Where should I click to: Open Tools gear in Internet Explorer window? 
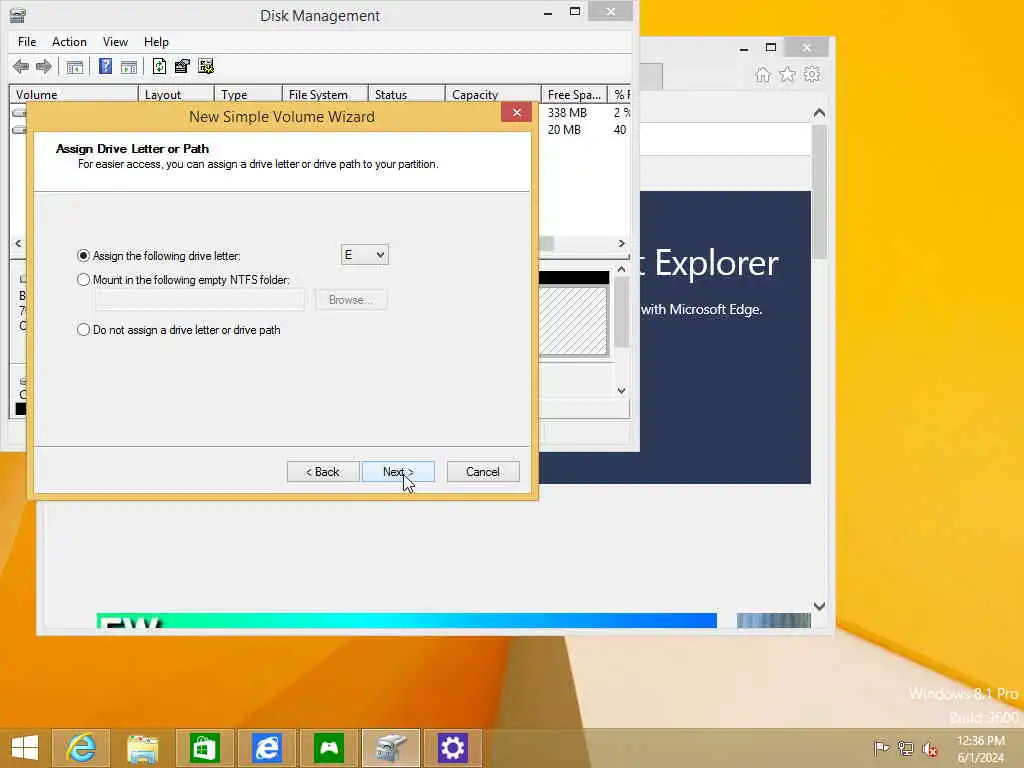[x=812, y=74]
